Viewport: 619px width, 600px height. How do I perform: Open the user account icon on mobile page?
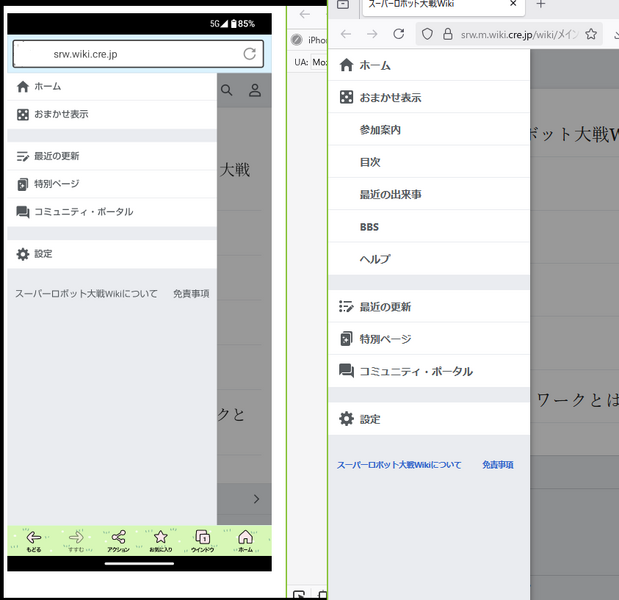click(255, 91)
